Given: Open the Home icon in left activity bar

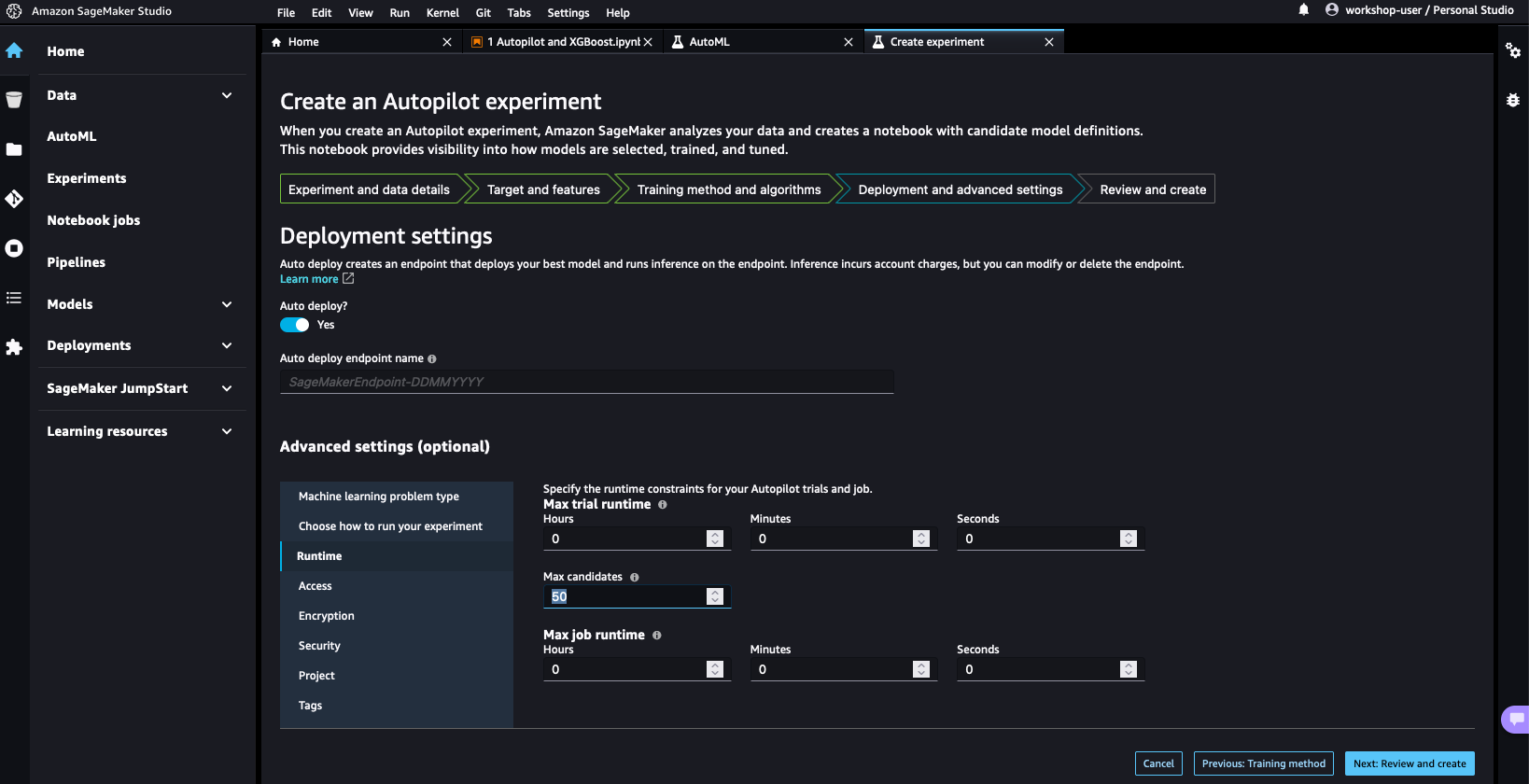Looking at the screenshot, I should pyautogui.click(x=14, y=50).
